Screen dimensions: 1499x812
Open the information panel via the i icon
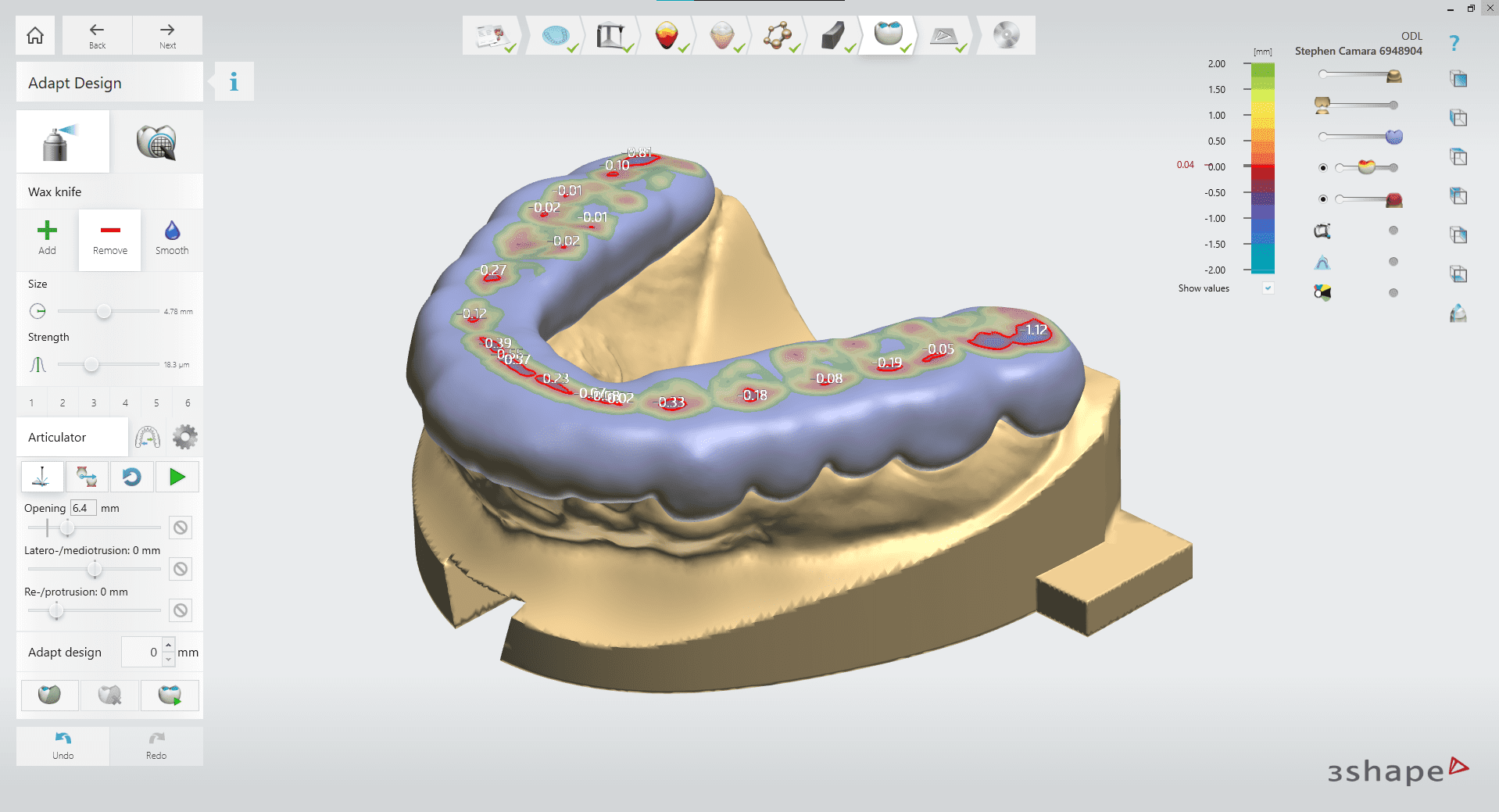[232, 81]
